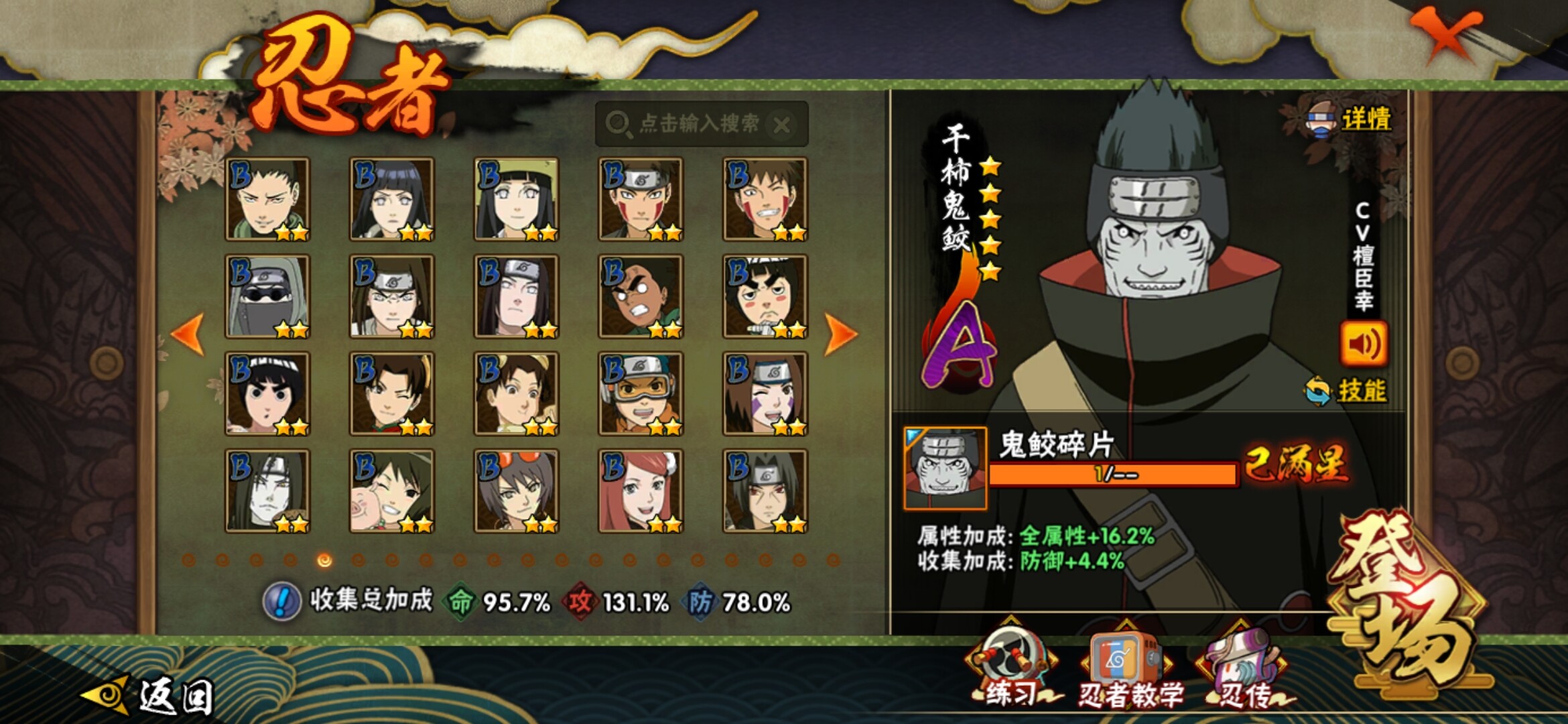Image resolution: width=1568 pixels, height=724 pixels.
Task: Click the 收集总加成 info exclamation icon
Action: pos(282,601)
